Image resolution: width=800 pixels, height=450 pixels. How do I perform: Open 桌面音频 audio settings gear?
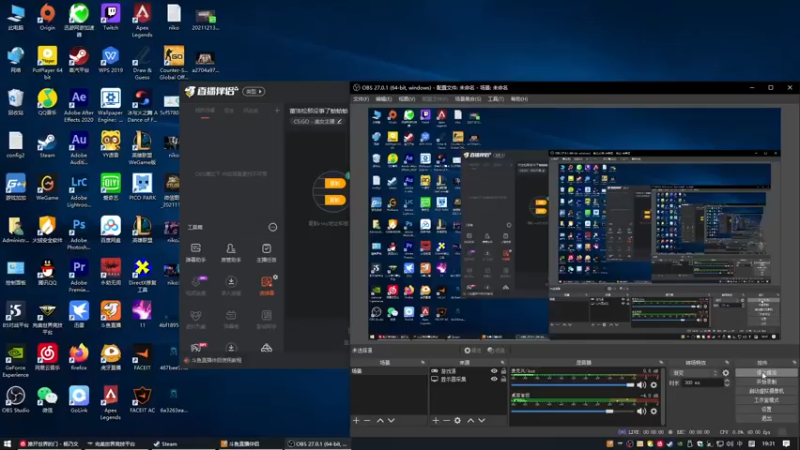coord(654,411)
